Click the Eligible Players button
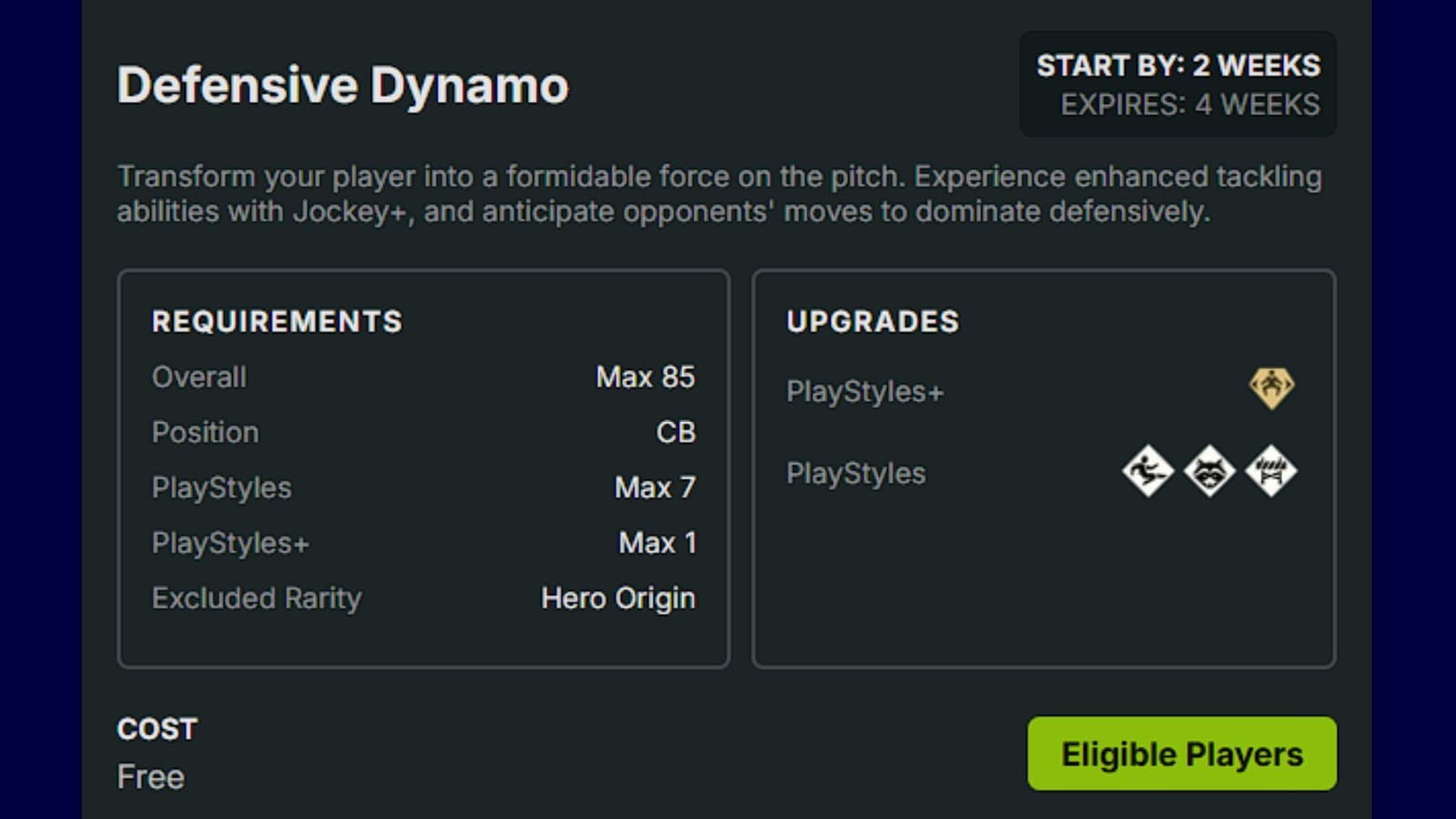The height and width of the screenshot is (819, 1456). coord(1182,753)
